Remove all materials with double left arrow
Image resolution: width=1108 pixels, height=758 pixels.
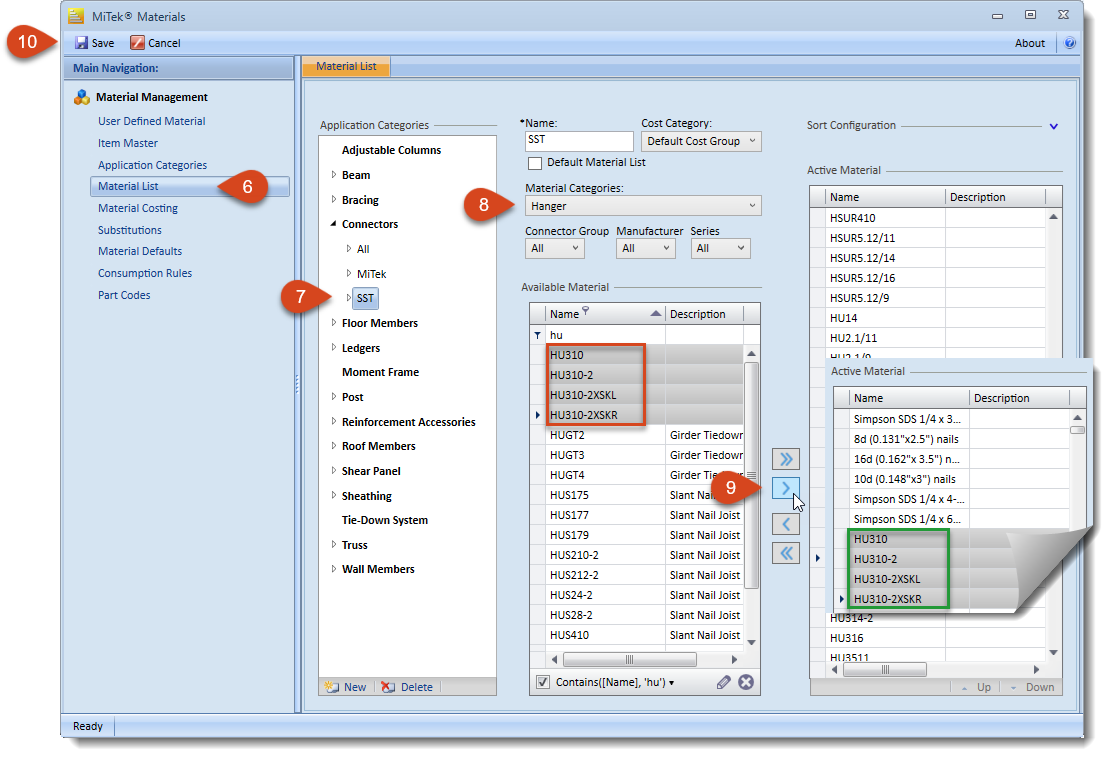point(786,553)
